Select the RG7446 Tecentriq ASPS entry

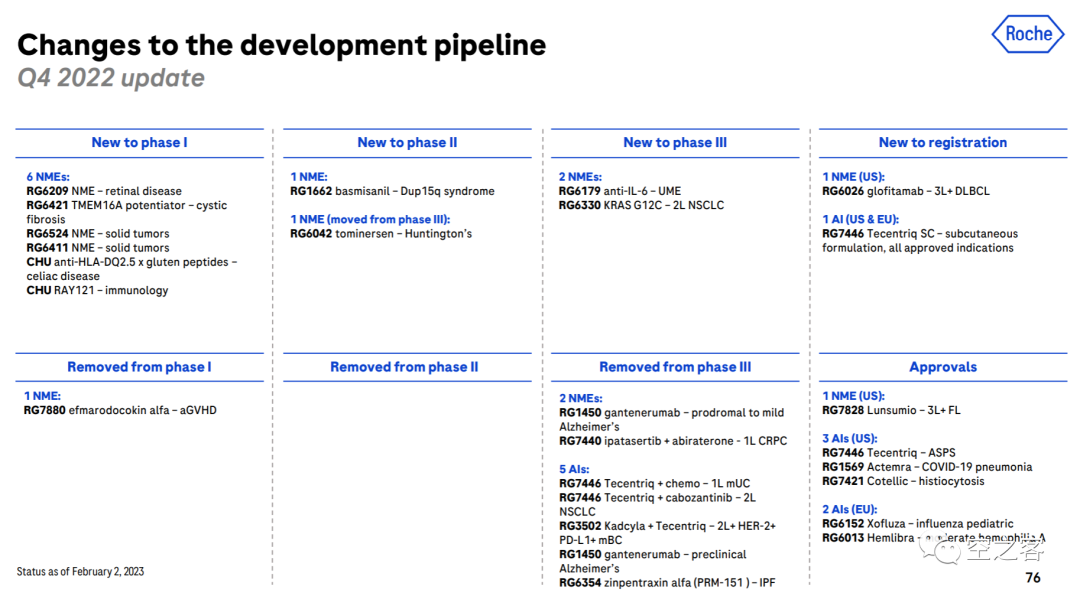coord(889,453)
